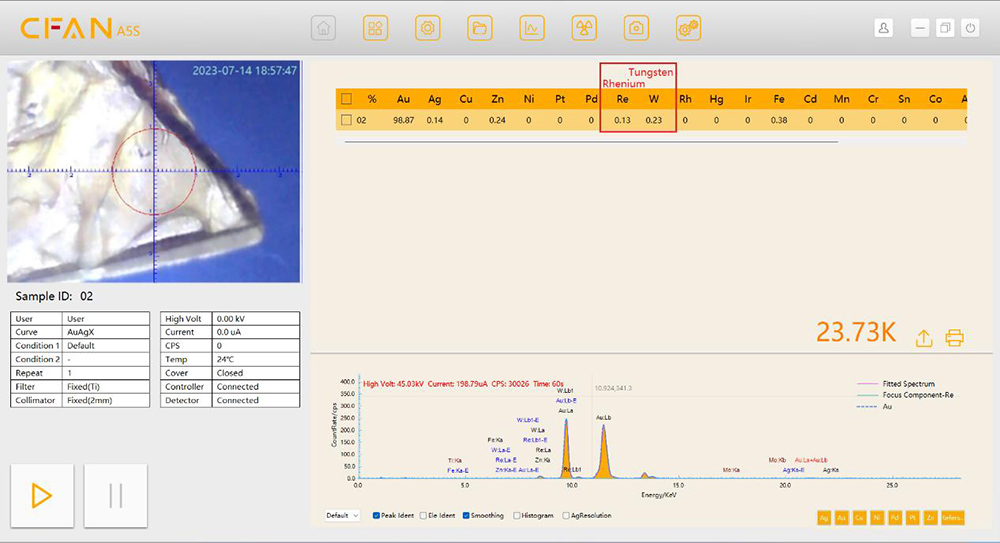Click the Hg column header
This screenshot has height=543, width=1000.
tap(716, 99)
